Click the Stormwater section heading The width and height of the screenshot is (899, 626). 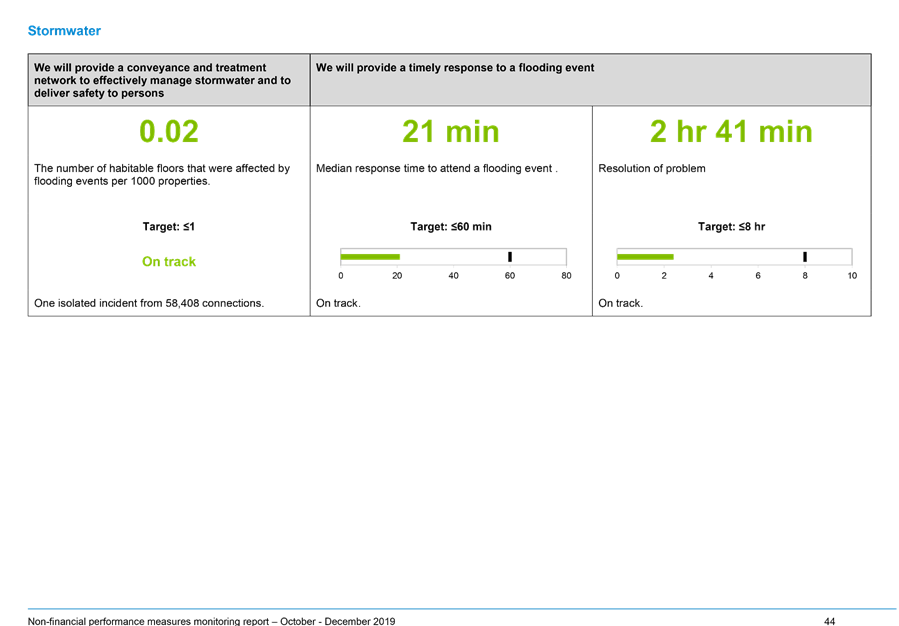click(x=64, y=31)
